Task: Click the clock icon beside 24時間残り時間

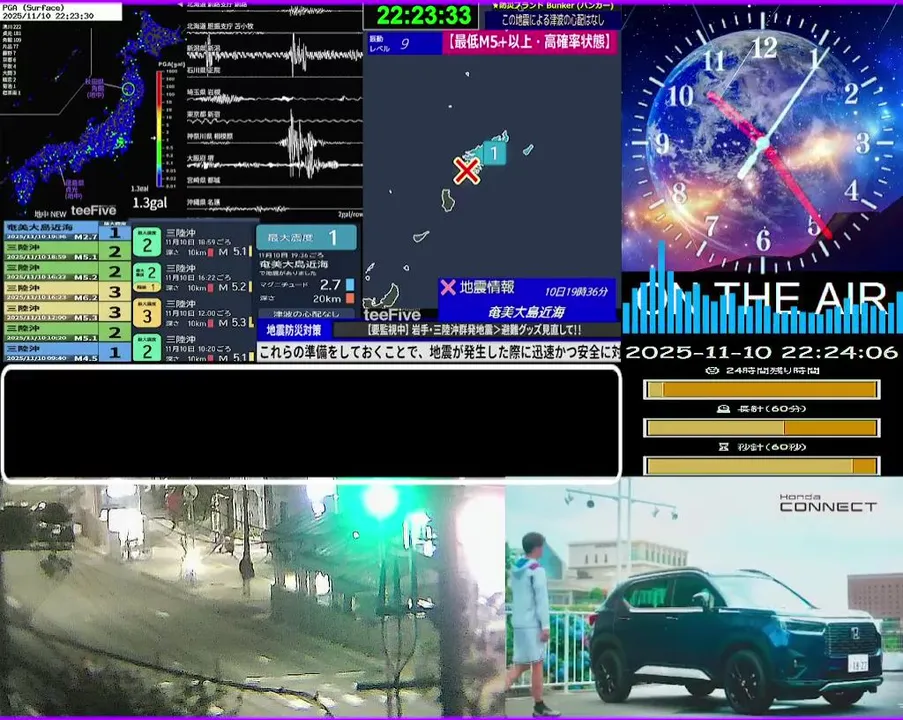Action: [x=712, y=370]
